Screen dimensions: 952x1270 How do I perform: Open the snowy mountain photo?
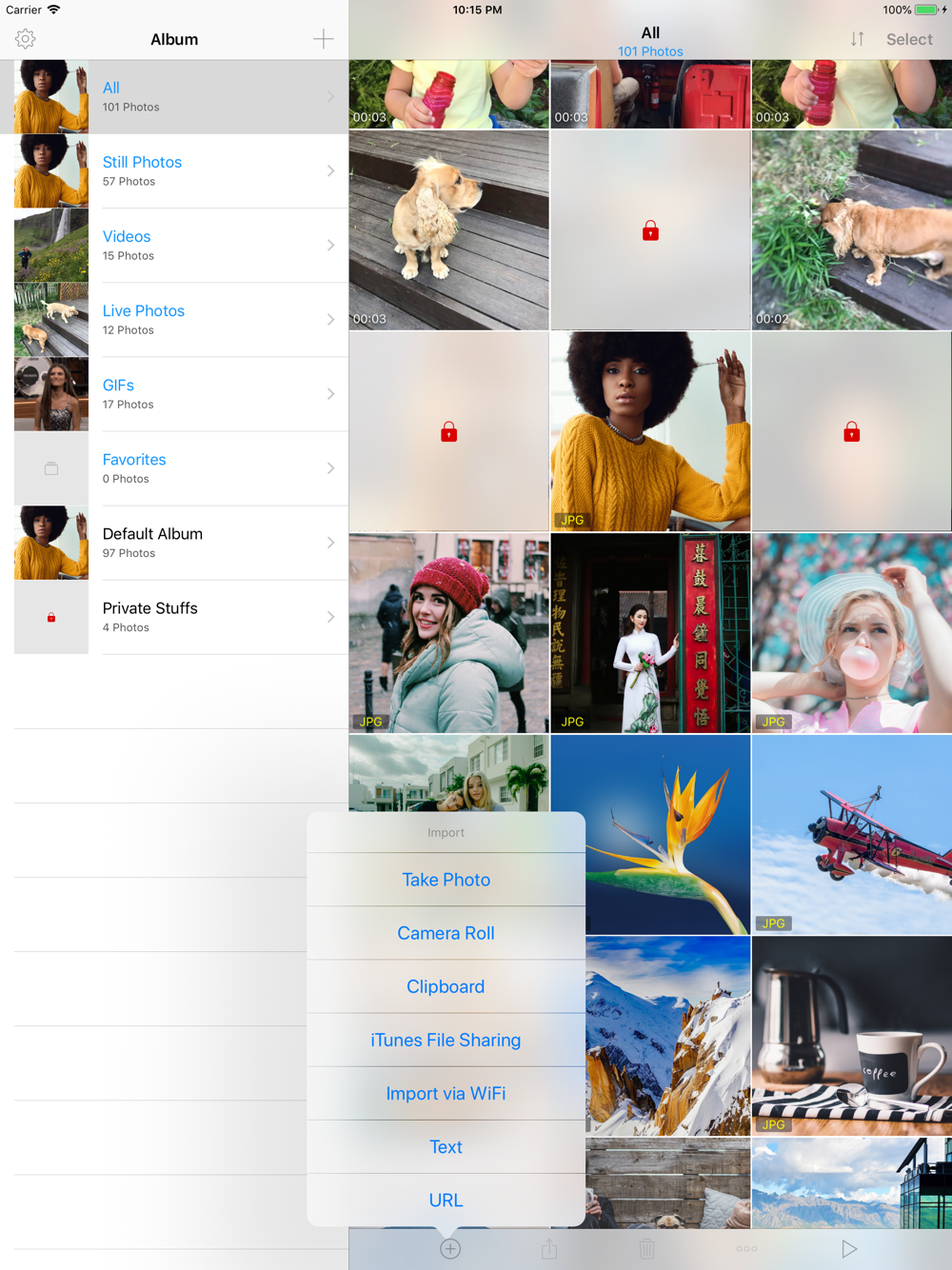(x=667, y=1036)
